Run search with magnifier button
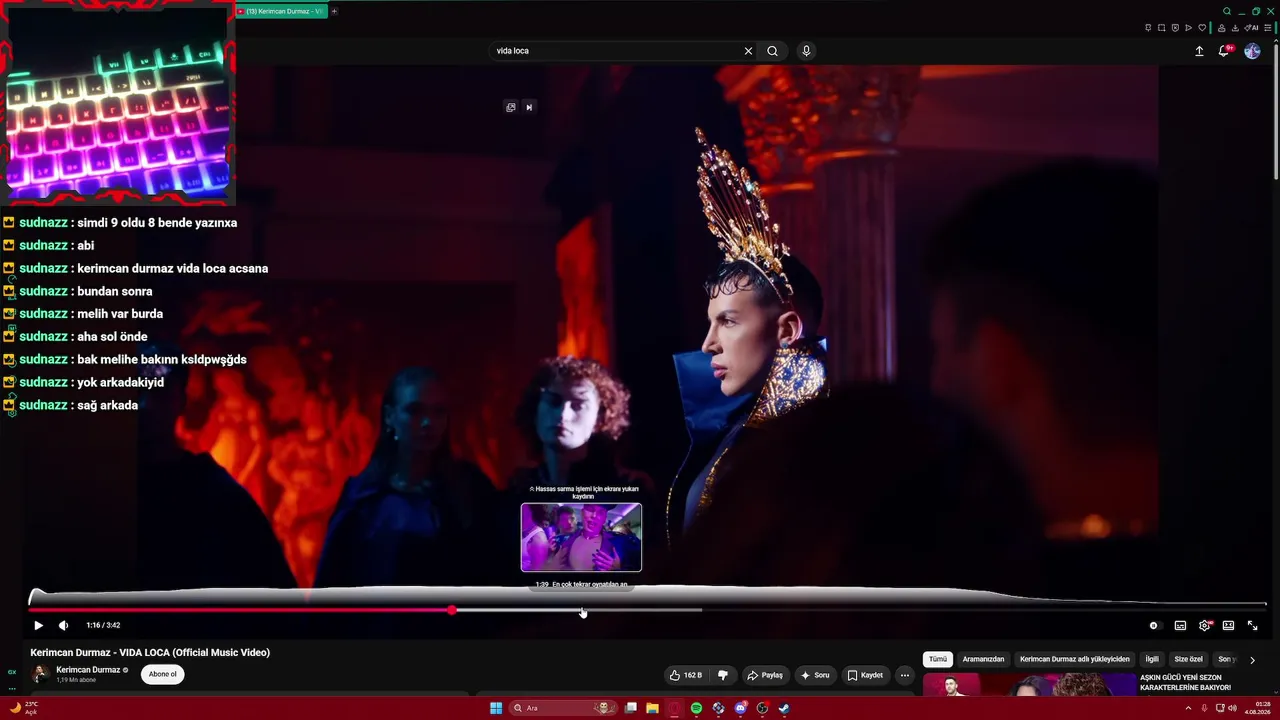 coord(772,51)
